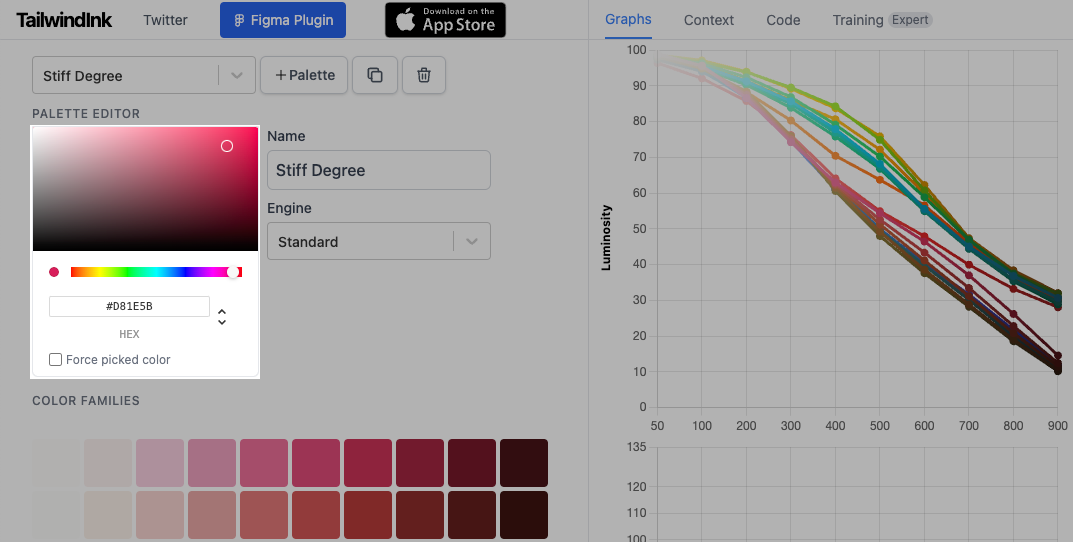The image size is (1073, 542).
Task: Add a new palette with the Palette button
Action: pos(304,76)
